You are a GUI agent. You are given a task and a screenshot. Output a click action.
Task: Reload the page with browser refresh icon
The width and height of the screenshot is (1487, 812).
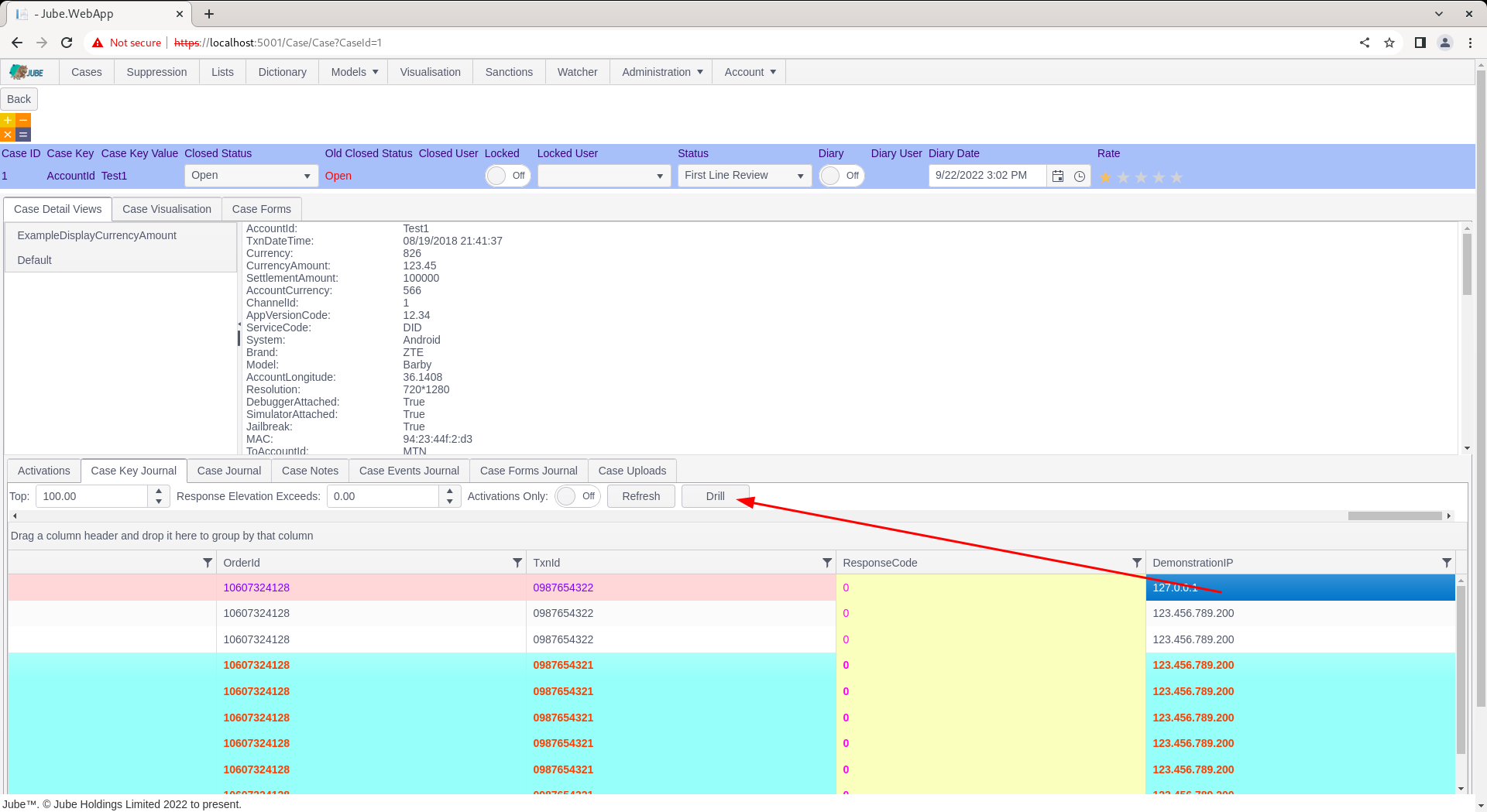tap(67, 43)
